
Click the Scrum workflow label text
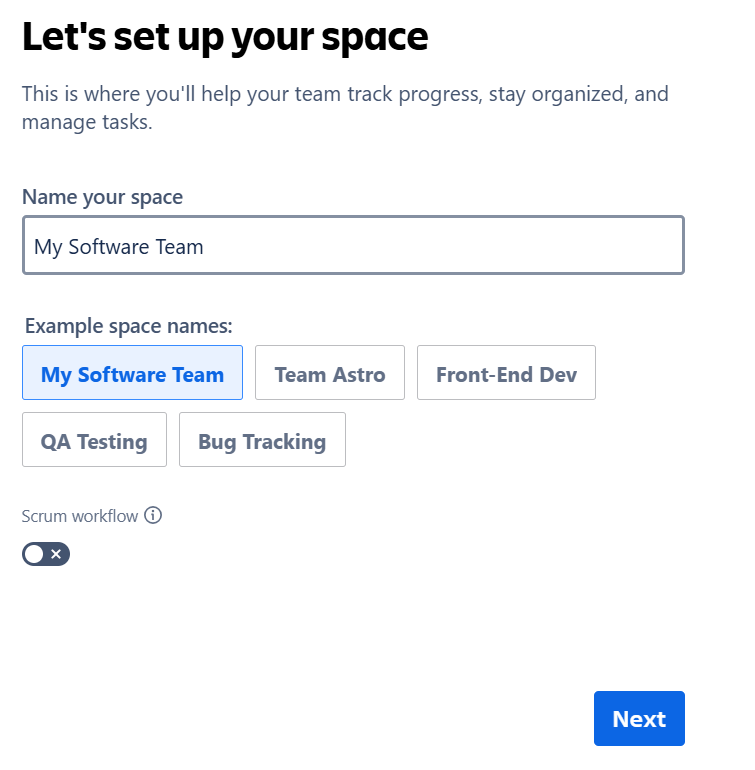coord(79,516)
